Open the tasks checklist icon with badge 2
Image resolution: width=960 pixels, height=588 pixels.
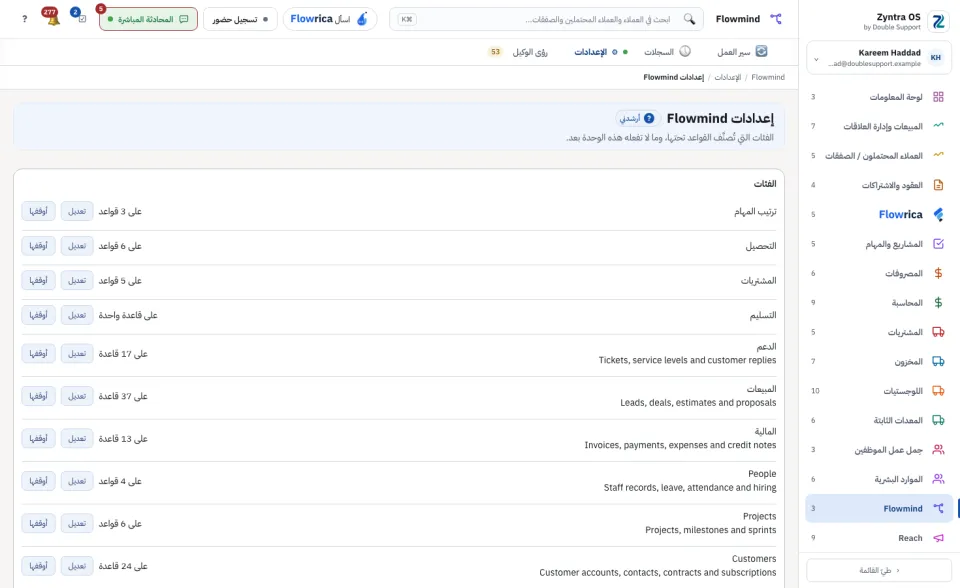pos(80,17)
